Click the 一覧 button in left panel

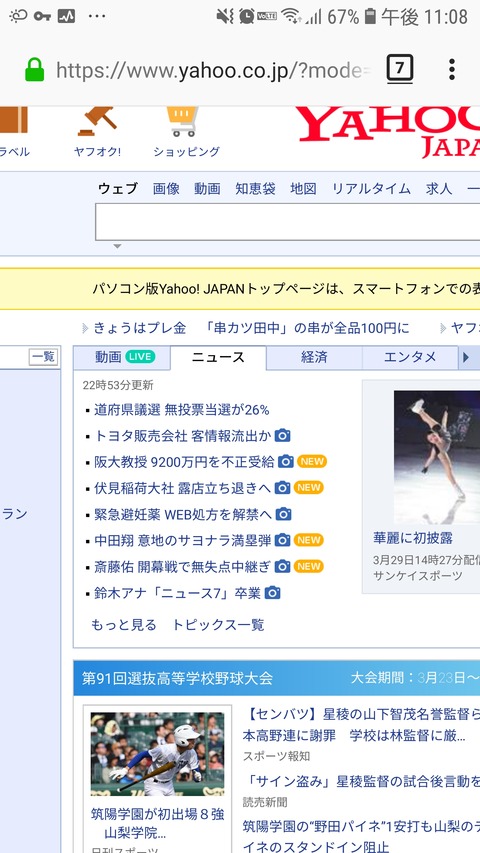tap(43, 357)
